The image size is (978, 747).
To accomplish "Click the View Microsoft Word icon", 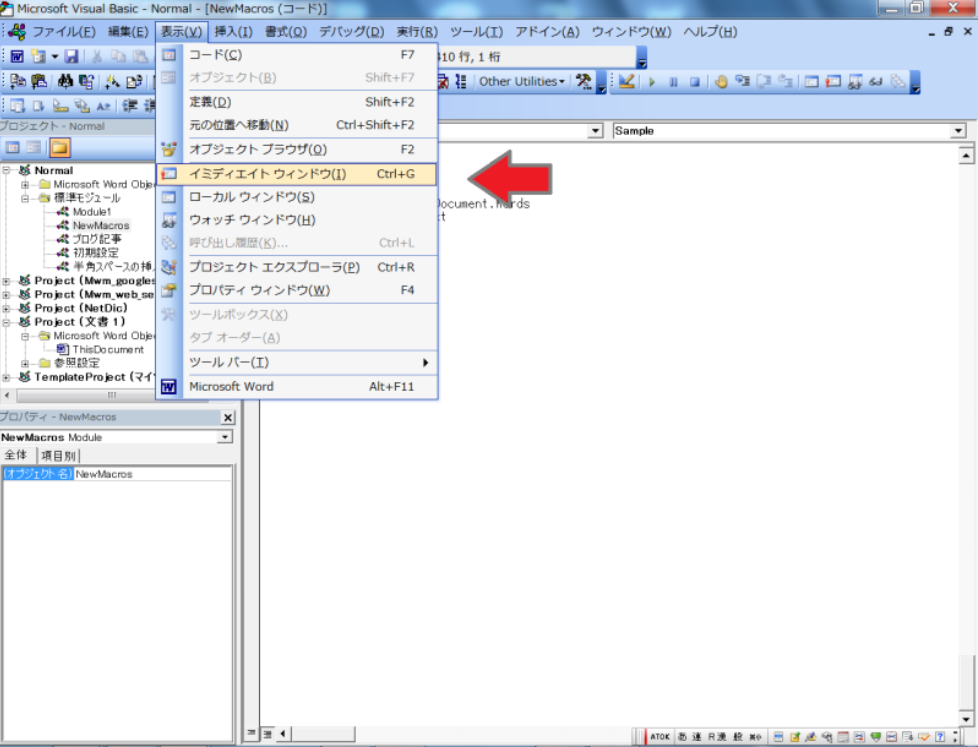I will pos(17,56).
